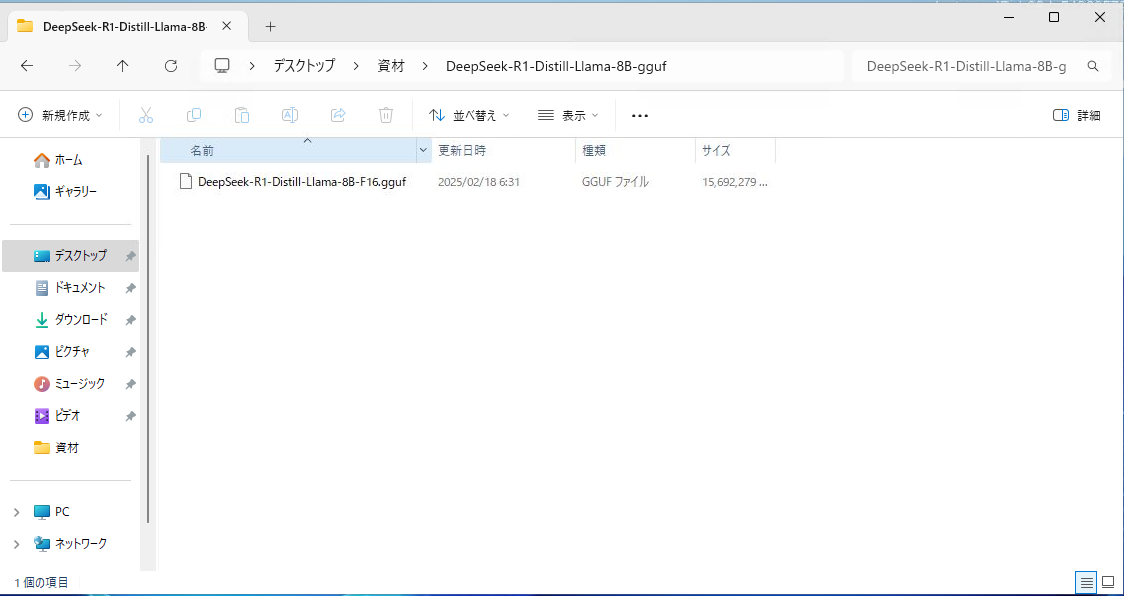
Task: Expand the ネットワーク tree node
Action: click(16, 544)
